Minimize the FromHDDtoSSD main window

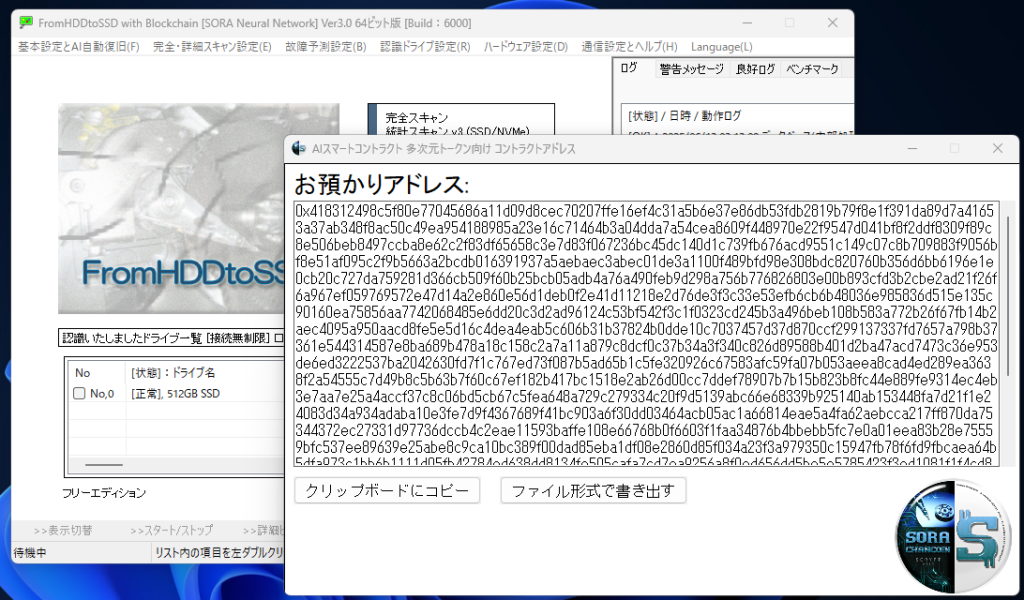(x=748, y=23)
